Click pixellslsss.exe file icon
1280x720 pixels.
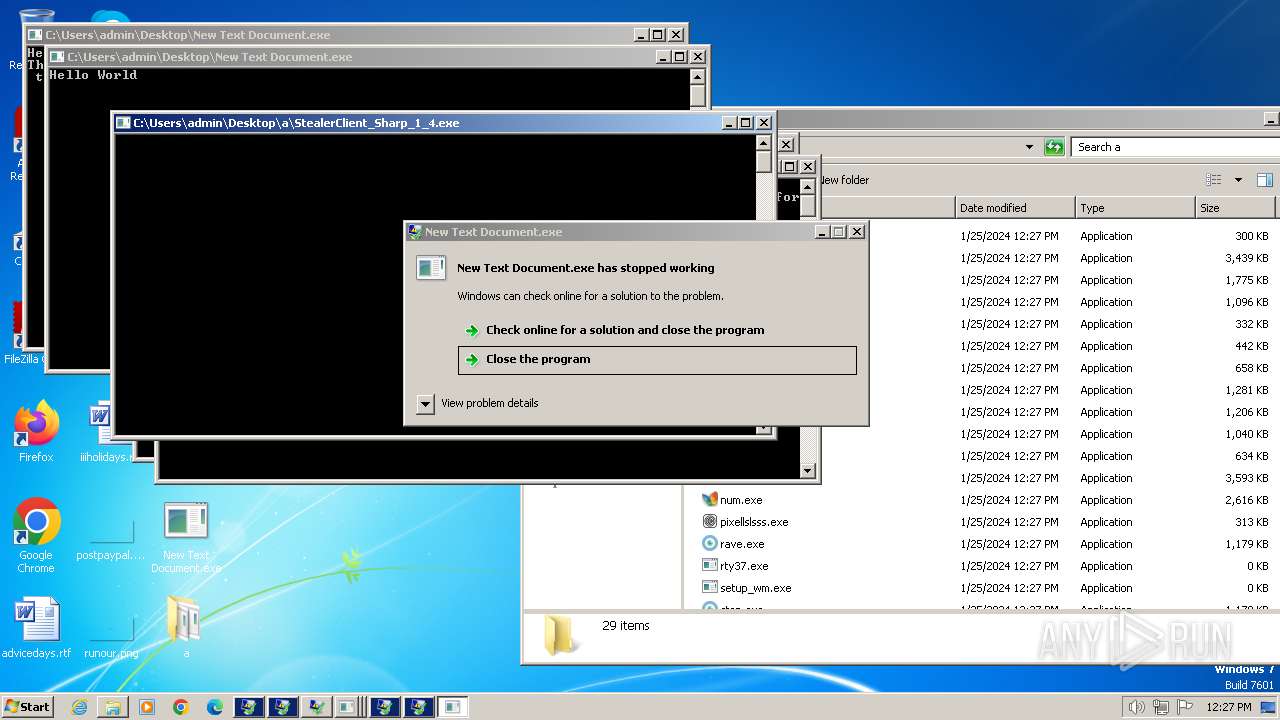(710, 521)
